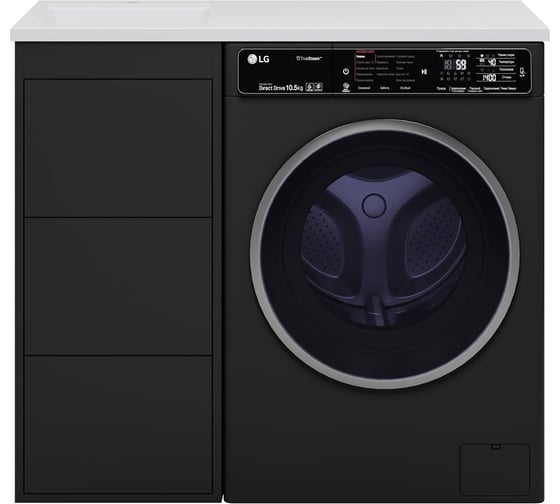This screenshot has width=560, height=504.
Task: Tap the inverter warranty badge icons
Action: [x=314, y=87]
